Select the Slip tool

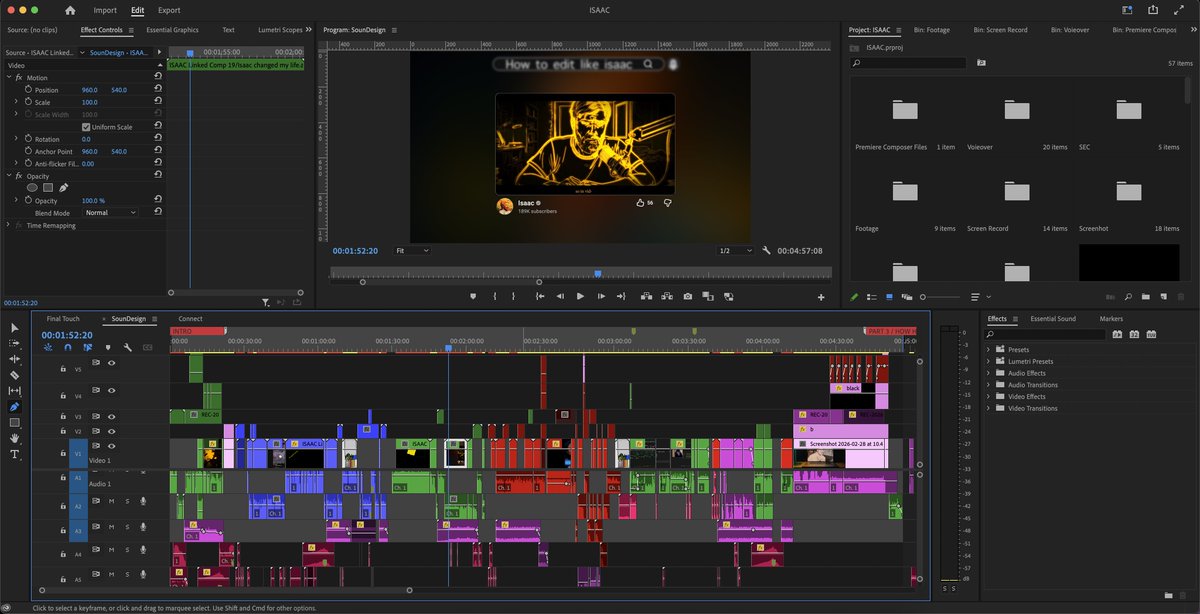14,391
